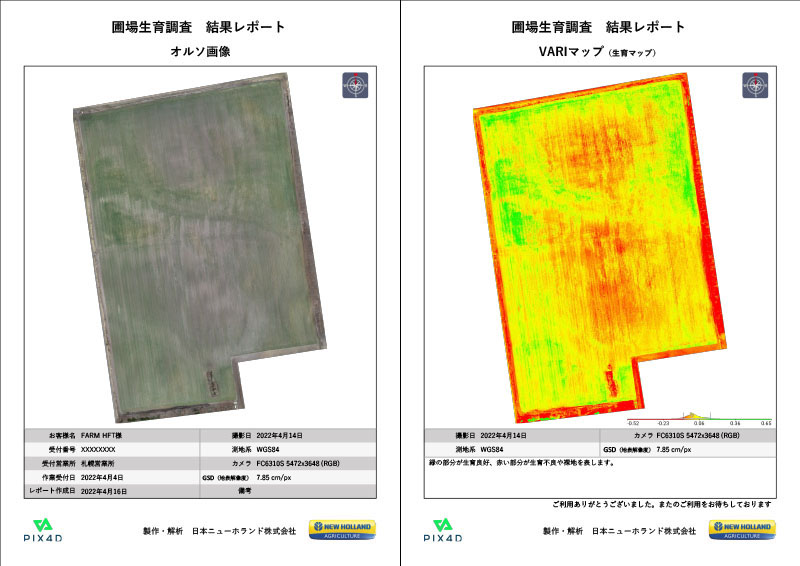
Task: Select the orthomosaic field image
Action: click(x=201, y=248)
